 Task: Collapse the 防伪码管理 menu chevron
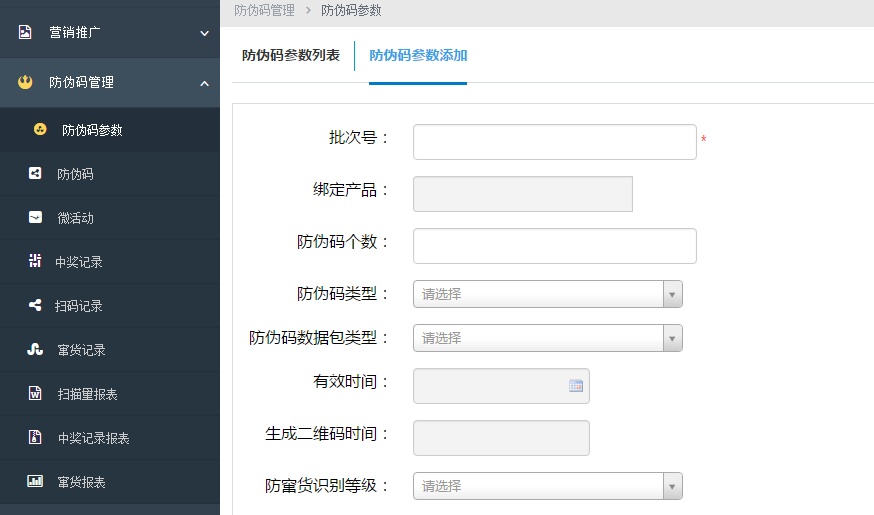click(x=205, y=84)
